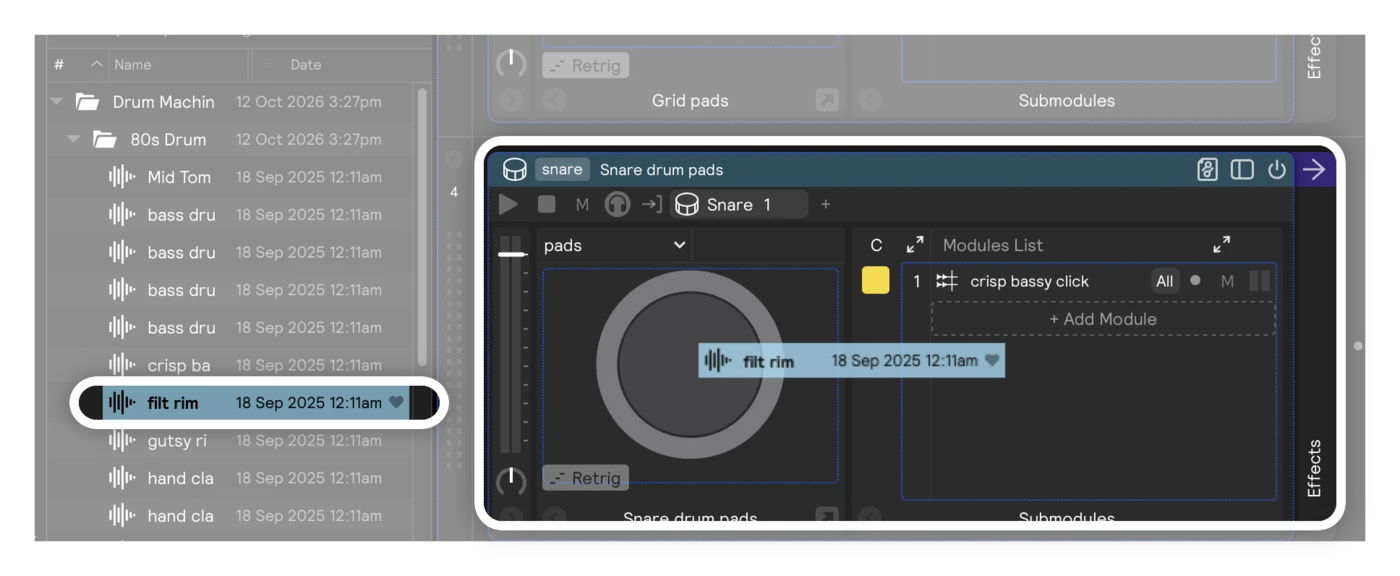Click the knob below the Snare fader
The height and width of the screenshot is (576, 1400).
511,480
